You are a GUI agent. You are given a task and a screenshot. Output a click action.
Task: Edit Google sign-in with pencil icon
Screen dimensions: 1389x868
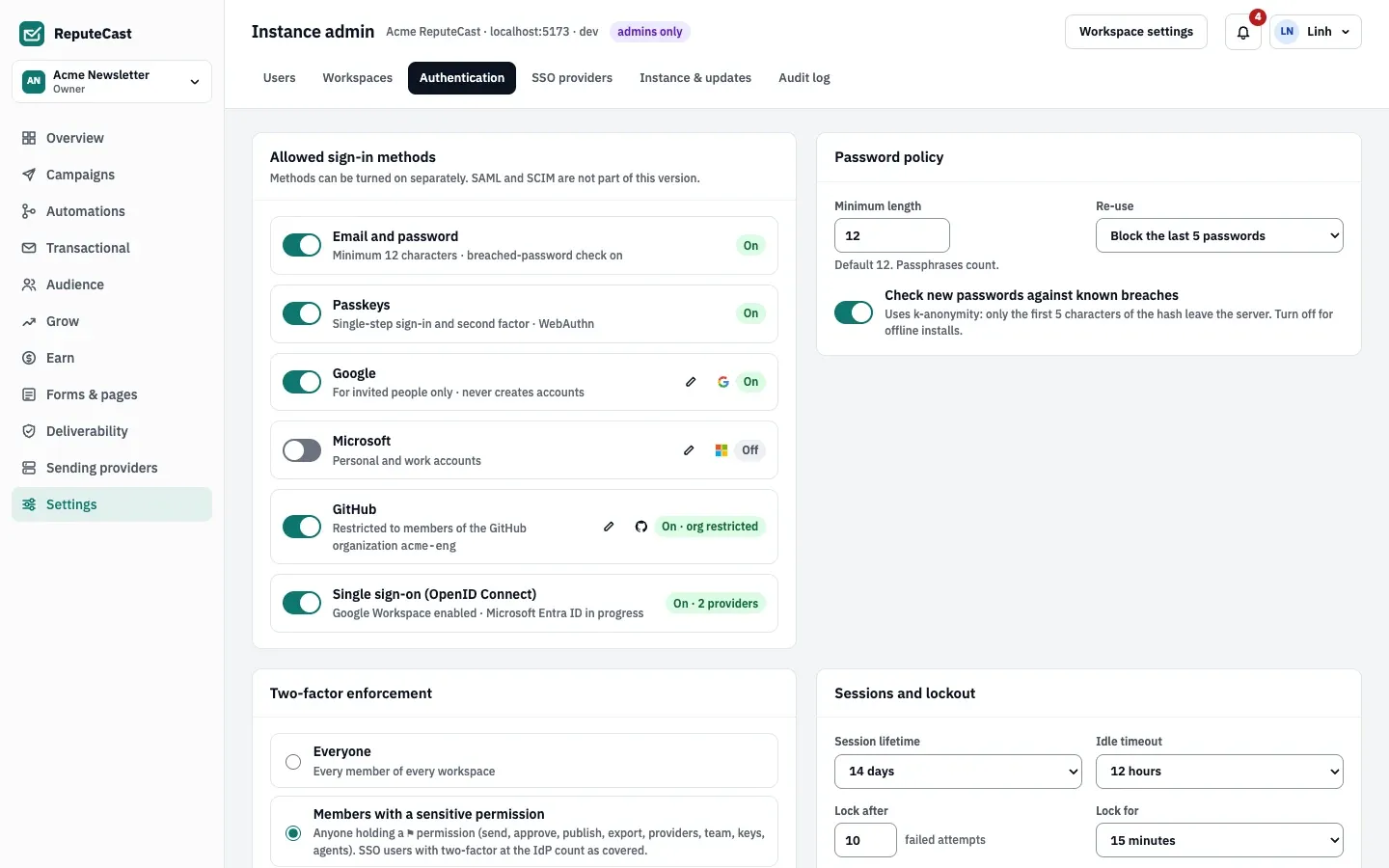691,382
